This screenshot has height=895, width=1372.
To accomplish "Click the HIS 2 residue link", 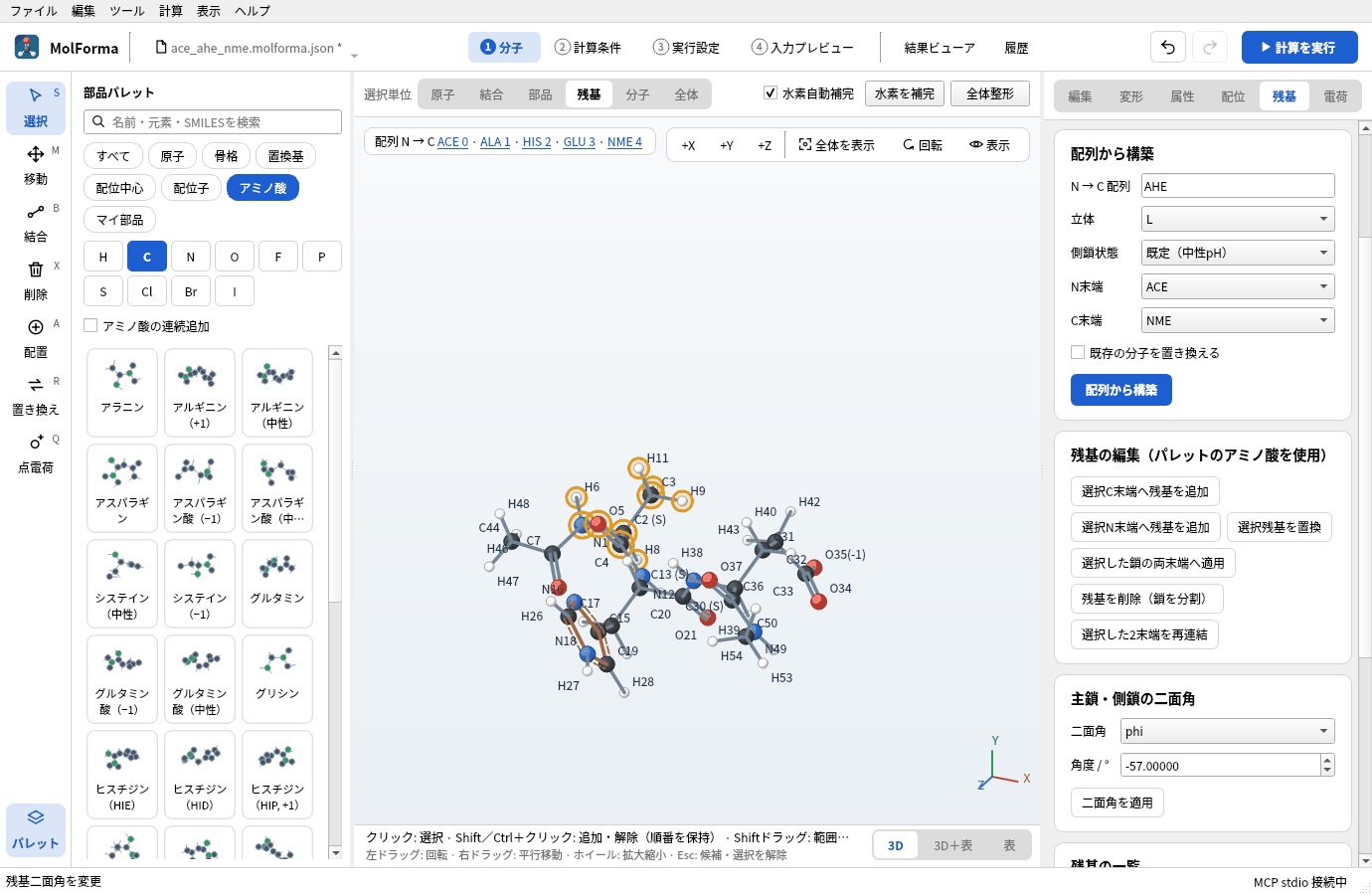I will tap(536, 142).
